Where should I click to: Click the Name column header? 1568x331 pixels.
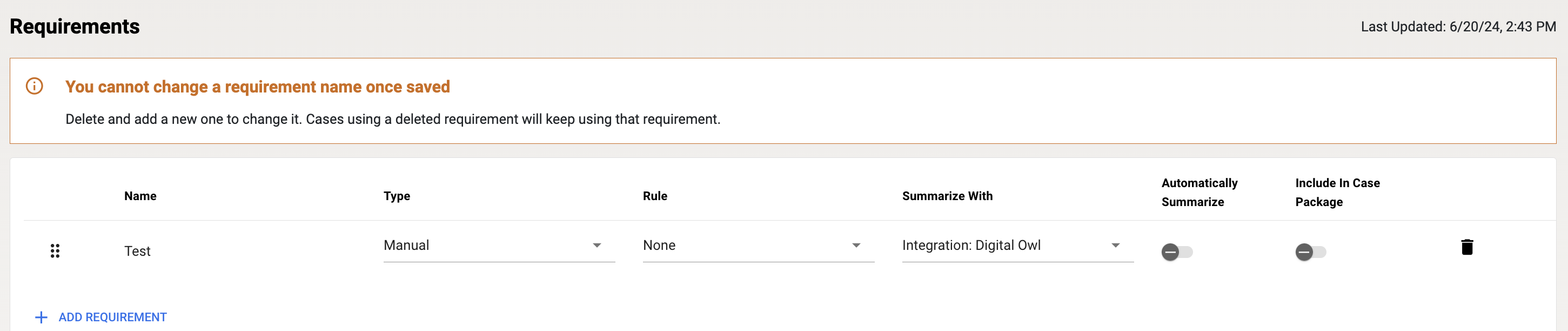point(140,196)
